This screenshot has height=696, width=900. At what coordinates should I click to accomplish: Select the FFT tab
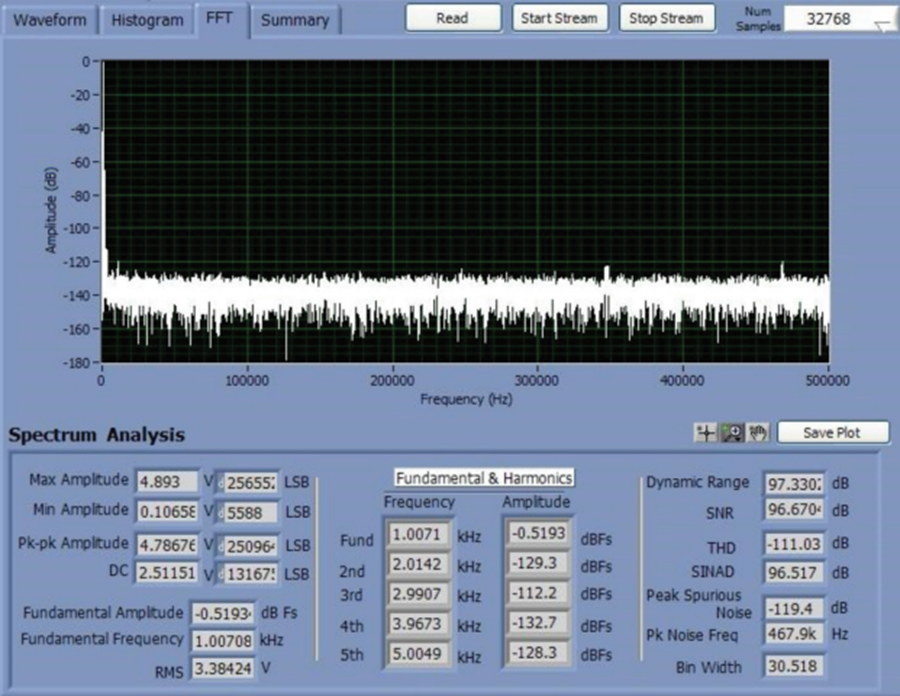click(x=220, y=18)
